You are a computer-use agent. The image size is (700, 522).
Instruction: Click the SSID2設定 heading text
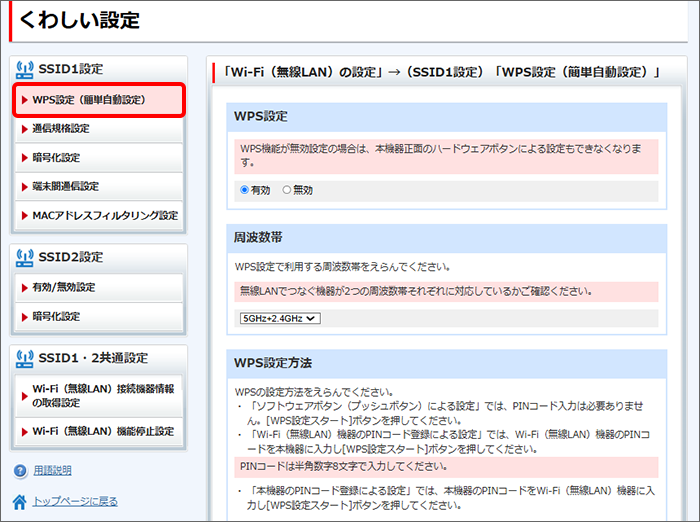71,257
